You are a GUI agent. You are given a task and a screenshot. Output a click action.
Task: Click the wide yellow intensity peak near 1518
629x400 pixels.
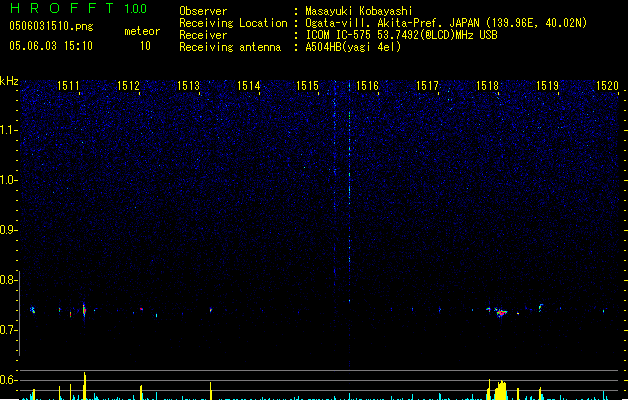[501, 390]
